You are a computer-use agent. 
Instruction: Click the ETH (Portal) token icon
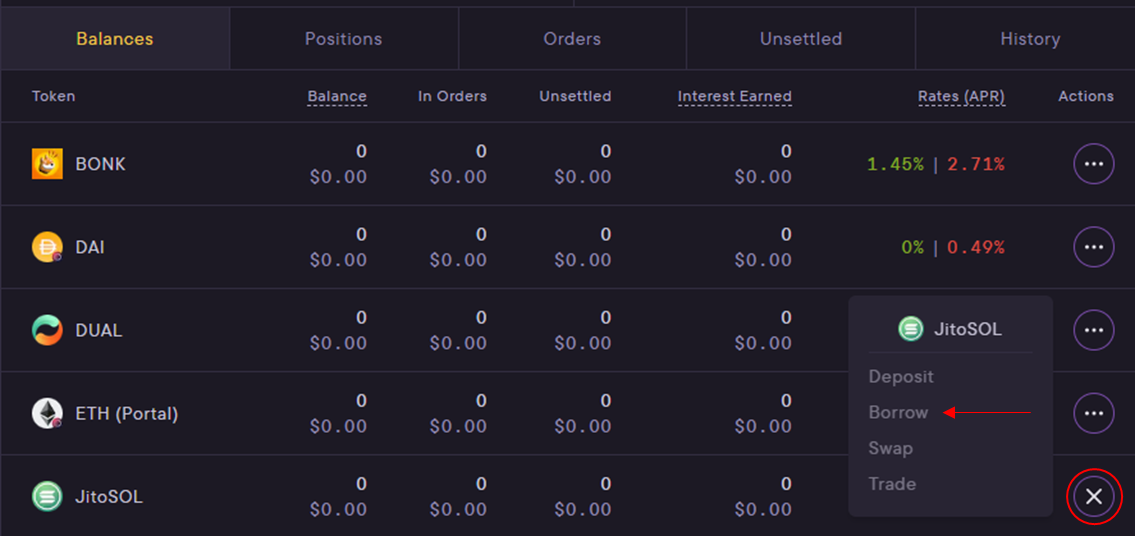(47, 414)
